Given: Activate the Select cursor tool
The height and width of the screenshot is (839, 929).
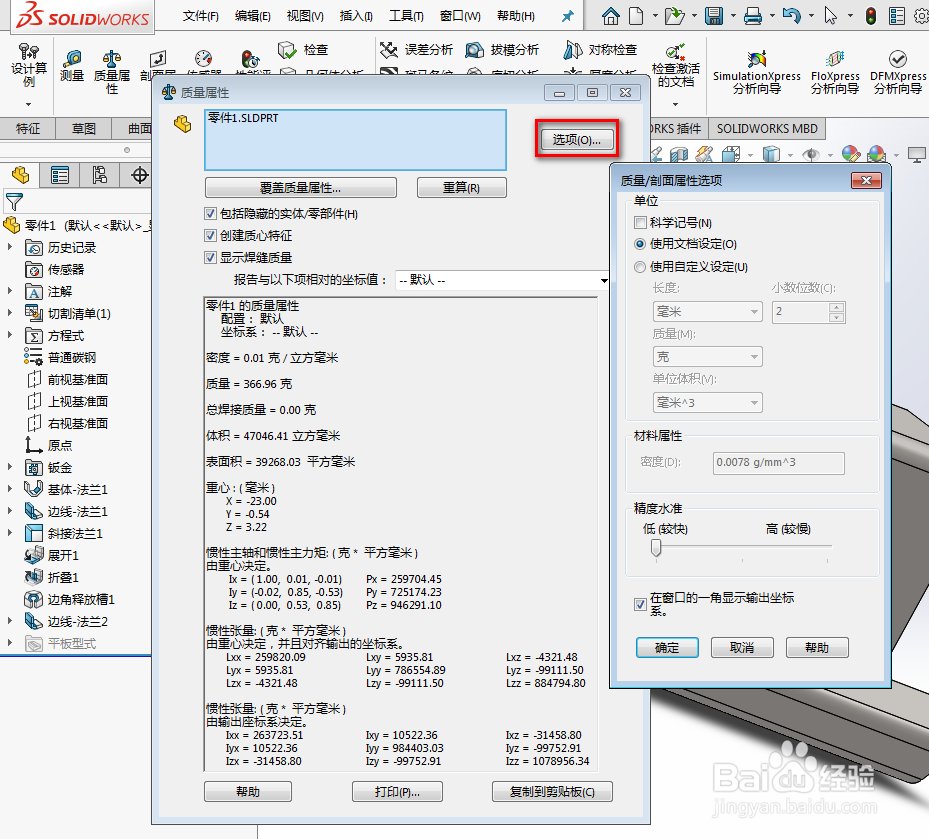Looking at the screenshot, I should [x=831, y=15].
